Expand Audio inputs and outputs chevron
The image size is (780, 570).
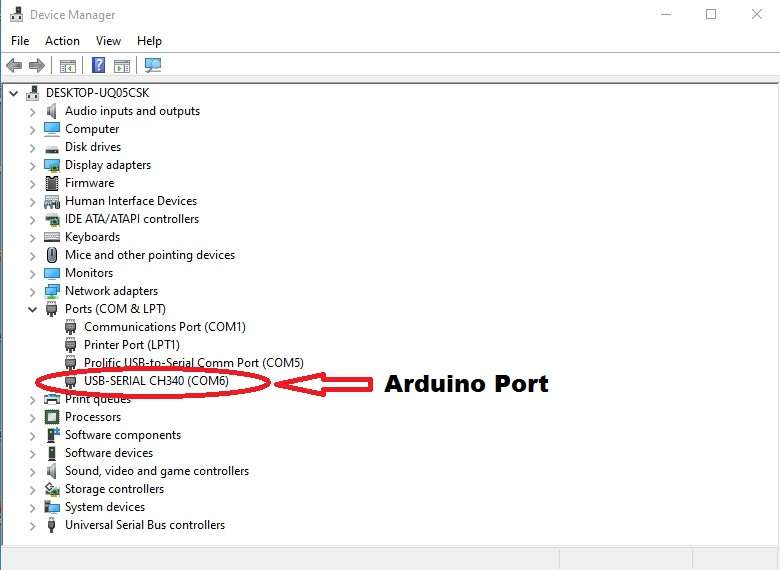click(33, 112)
